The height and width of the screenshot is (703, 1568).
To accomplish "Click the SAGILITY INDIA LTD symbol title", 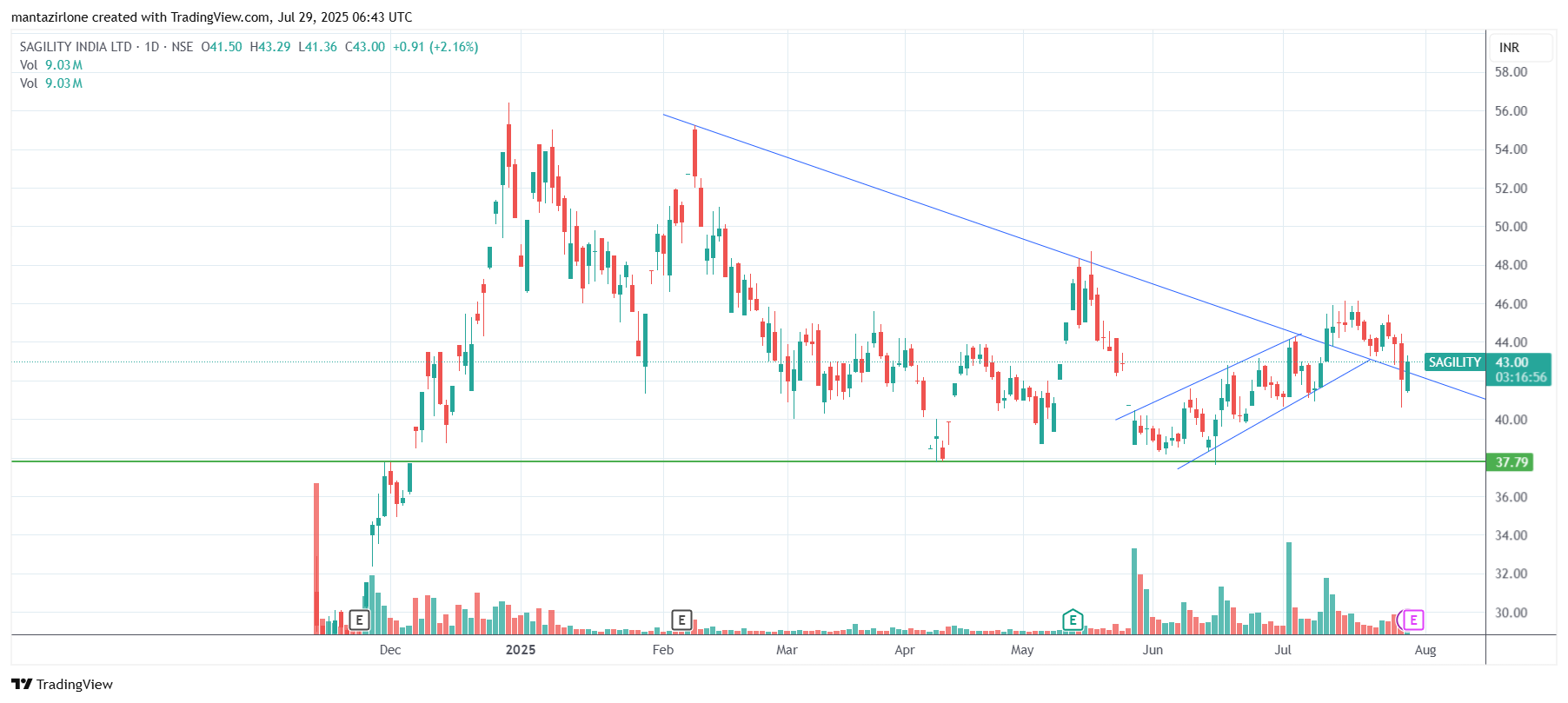I will pyautogui.click(x=76, y=47).
